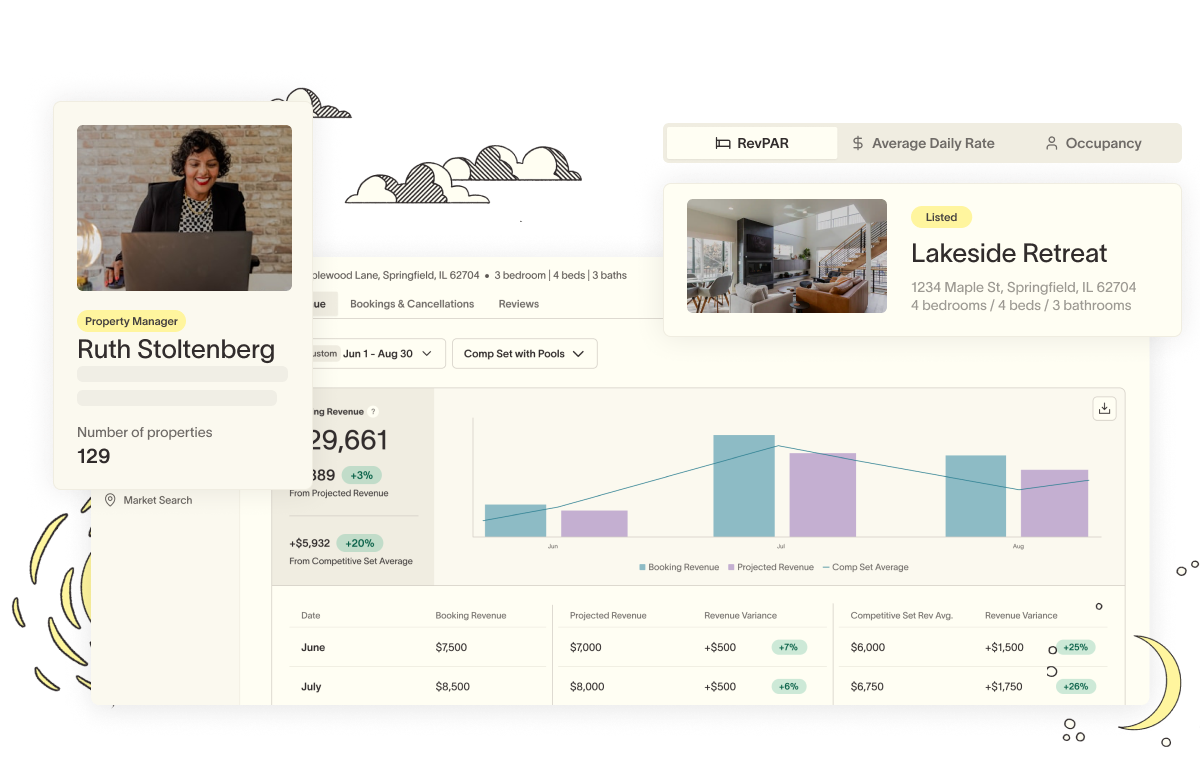This screenshot has height=782, width=1200.
Task: Open the Lakeside Retreat interior photo thumbnail
Action: tap(786, 256)
